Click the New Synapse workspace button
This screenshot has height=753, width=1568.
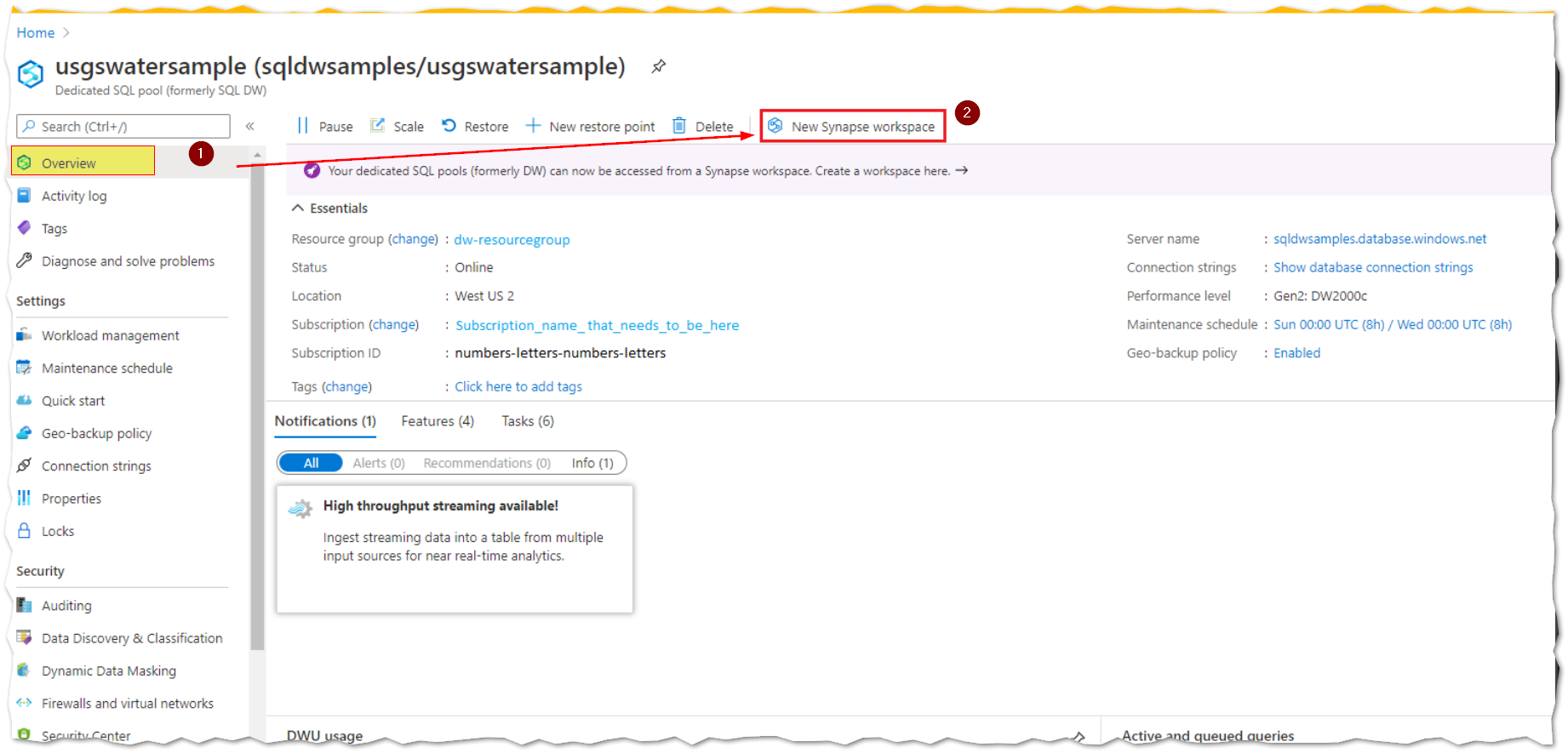point(853,126)
